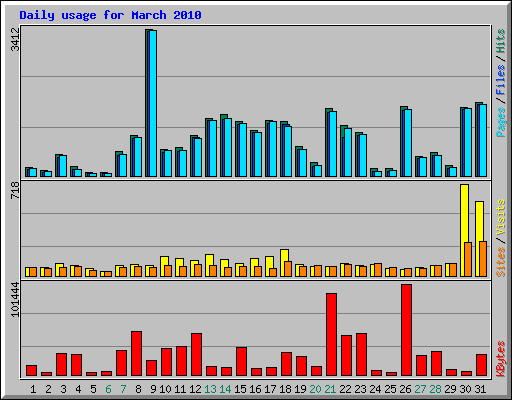Select the day 30 orange sites bar
The width and height of the screenshot is (512, 400).
coord(468,259)
